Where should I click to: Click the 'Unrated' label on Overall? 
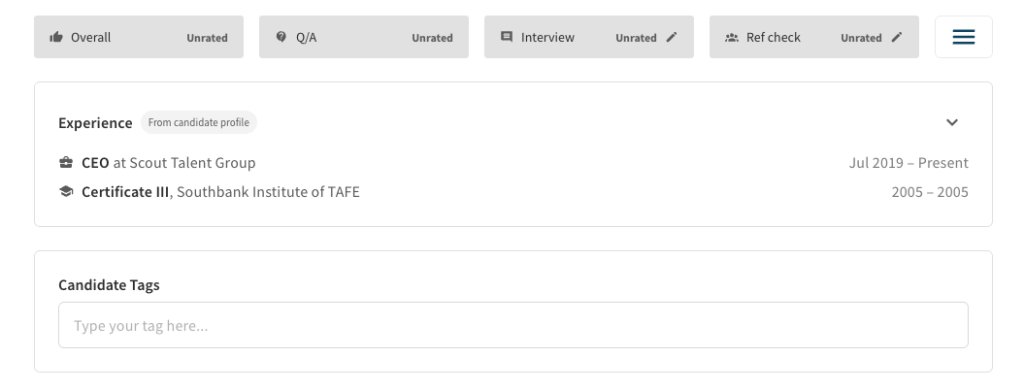207,38
